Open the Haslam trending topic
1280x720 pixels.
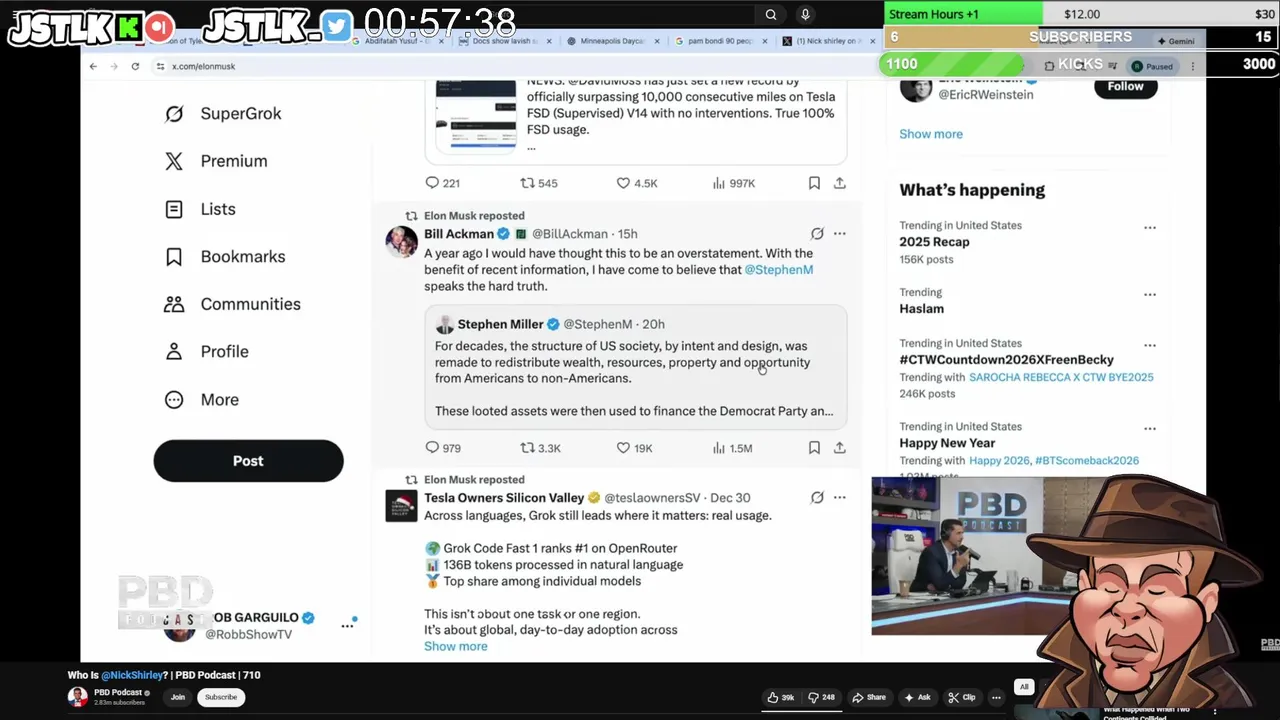click(x=921, y=309)
